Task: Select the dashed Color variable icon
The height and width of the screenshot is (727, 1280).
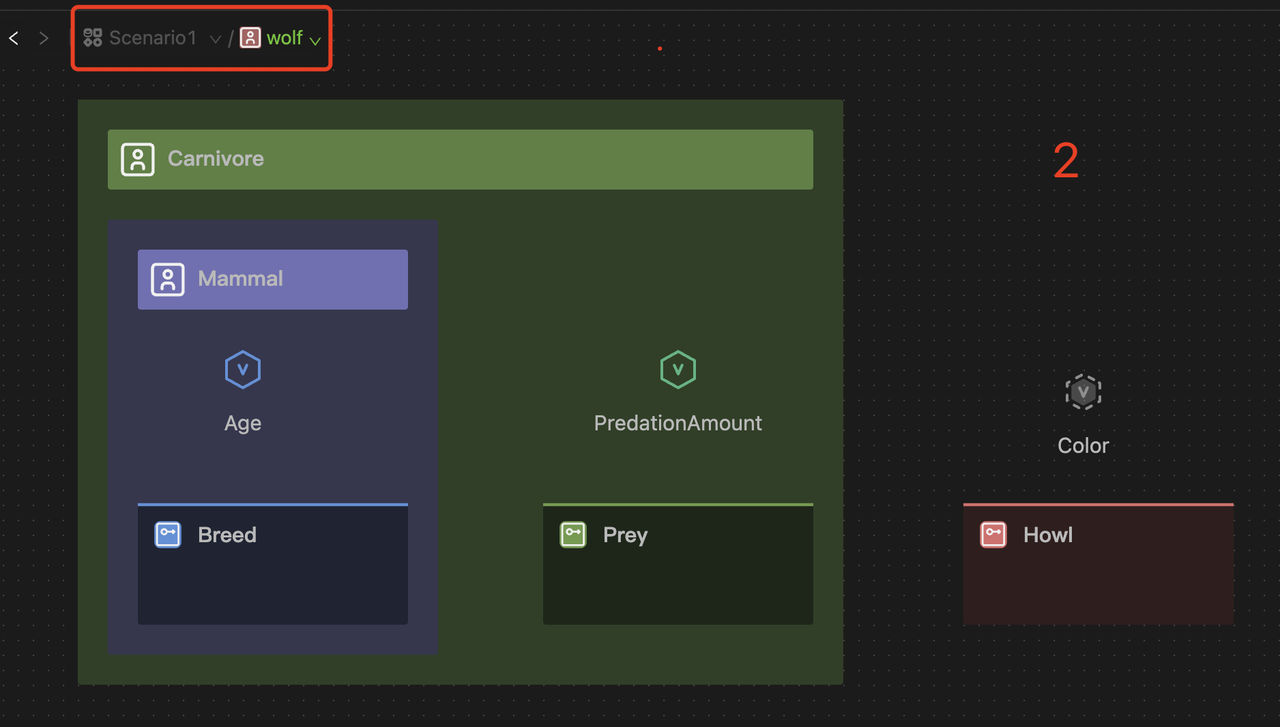Action: 1083,392
